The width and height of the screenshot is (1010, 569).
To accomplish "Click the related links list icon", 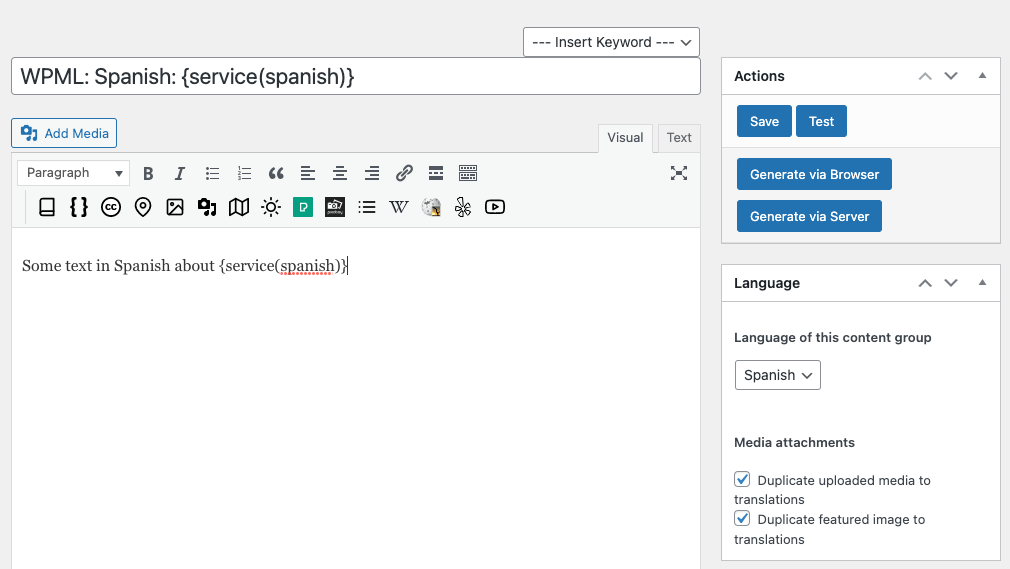I will [x=367, y=207].
